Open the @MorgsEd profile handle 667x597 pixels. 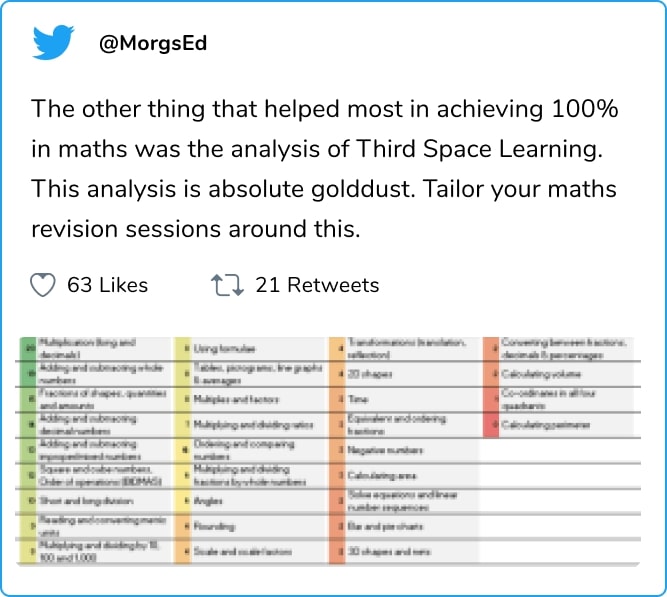(153, 45)
